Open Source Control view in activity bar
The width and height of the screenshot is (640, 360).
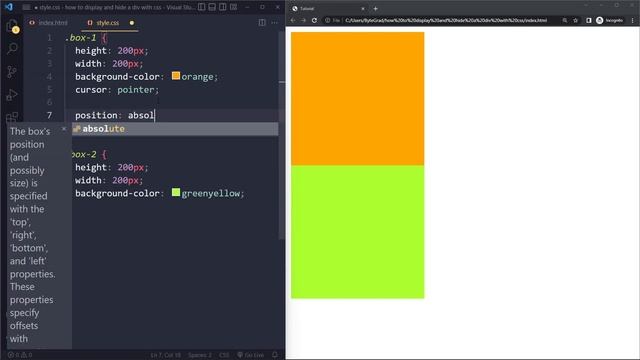pos(12,72)
